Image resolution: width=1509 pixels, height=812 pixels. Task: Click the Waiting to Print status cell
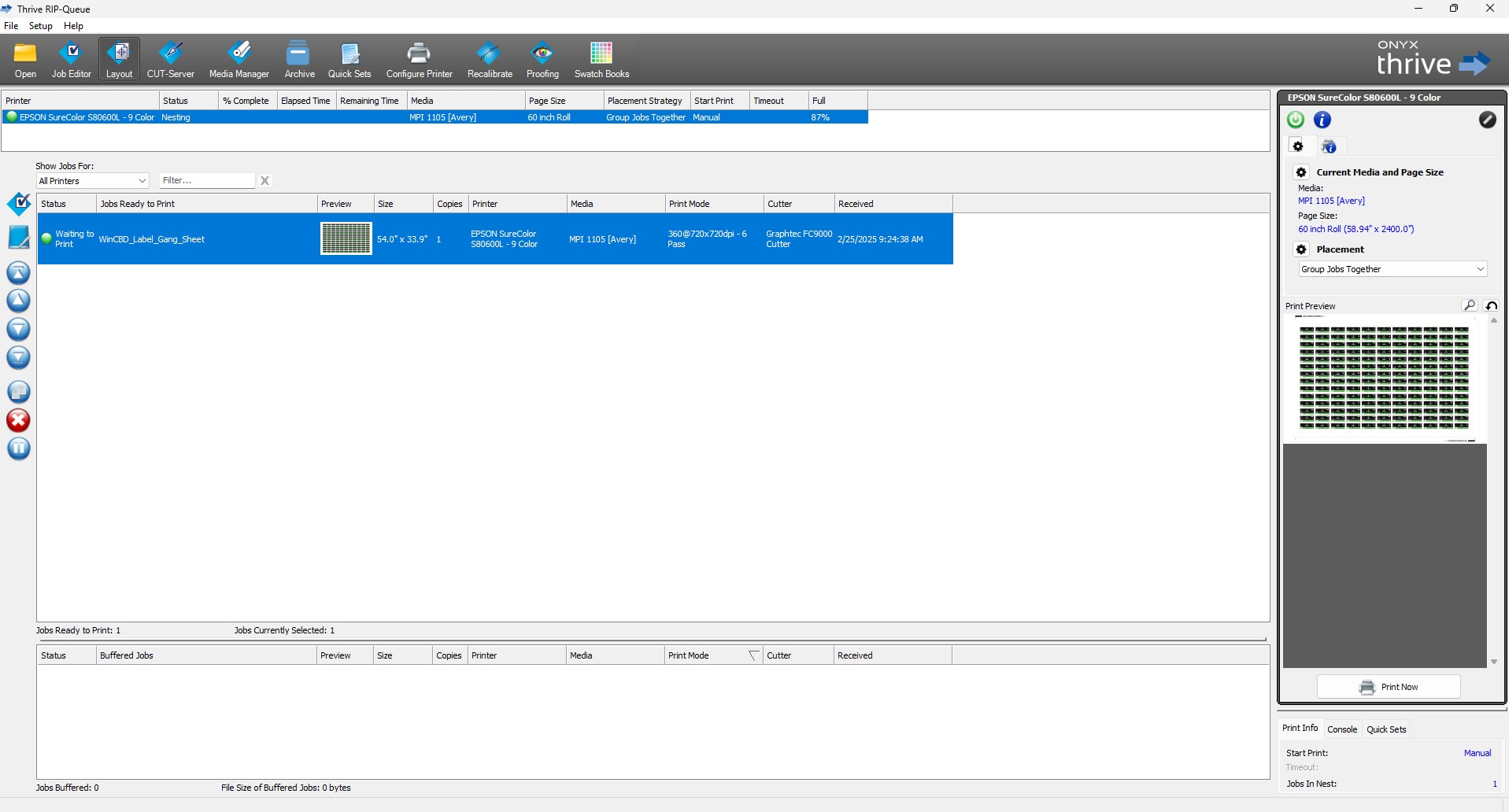coord(68,239)
